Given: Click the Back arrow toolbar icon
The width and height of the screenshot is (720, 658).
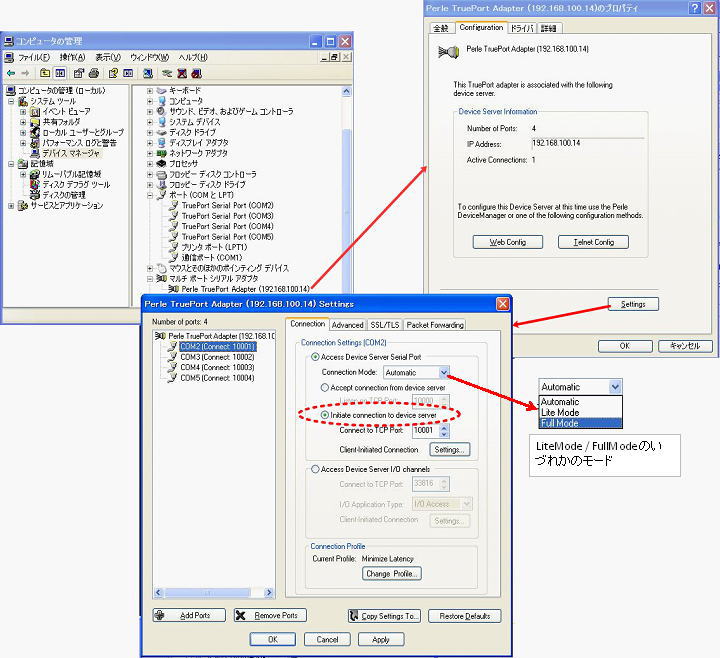Looking at the screenshot, I should [11, 73].
